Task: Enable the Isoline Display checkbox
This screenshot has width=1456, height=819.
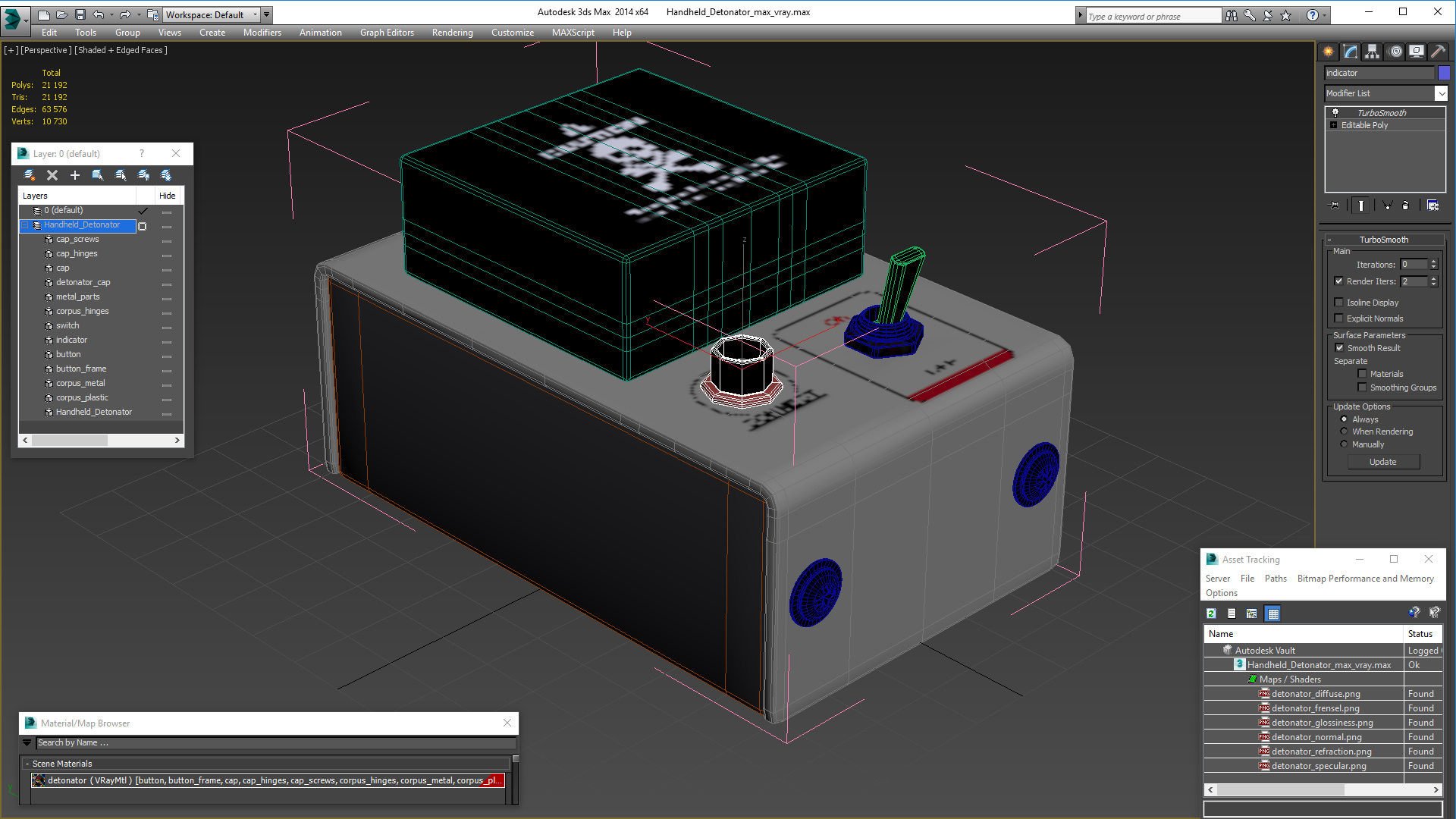Action: click(1338, 303)
